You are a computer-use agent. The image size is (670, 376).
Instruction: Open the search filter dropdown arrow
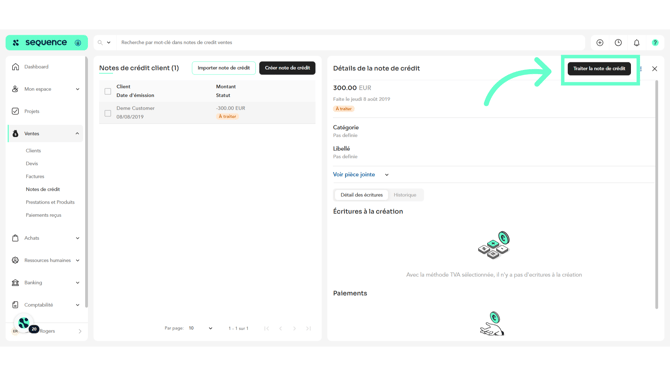click(x=109, y=43)
